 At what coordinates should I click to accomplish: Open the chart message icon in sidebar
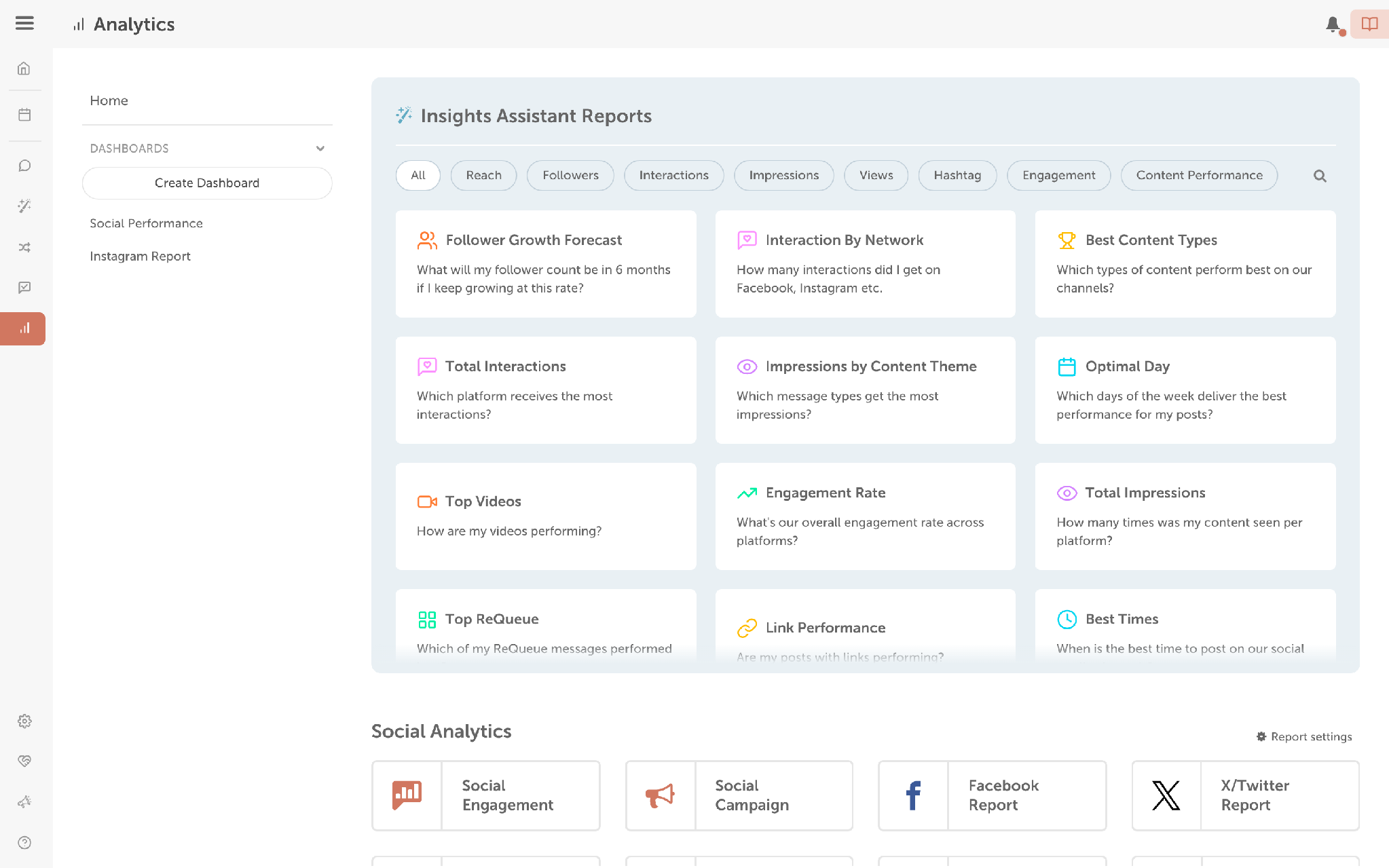[x=24, y=288]
